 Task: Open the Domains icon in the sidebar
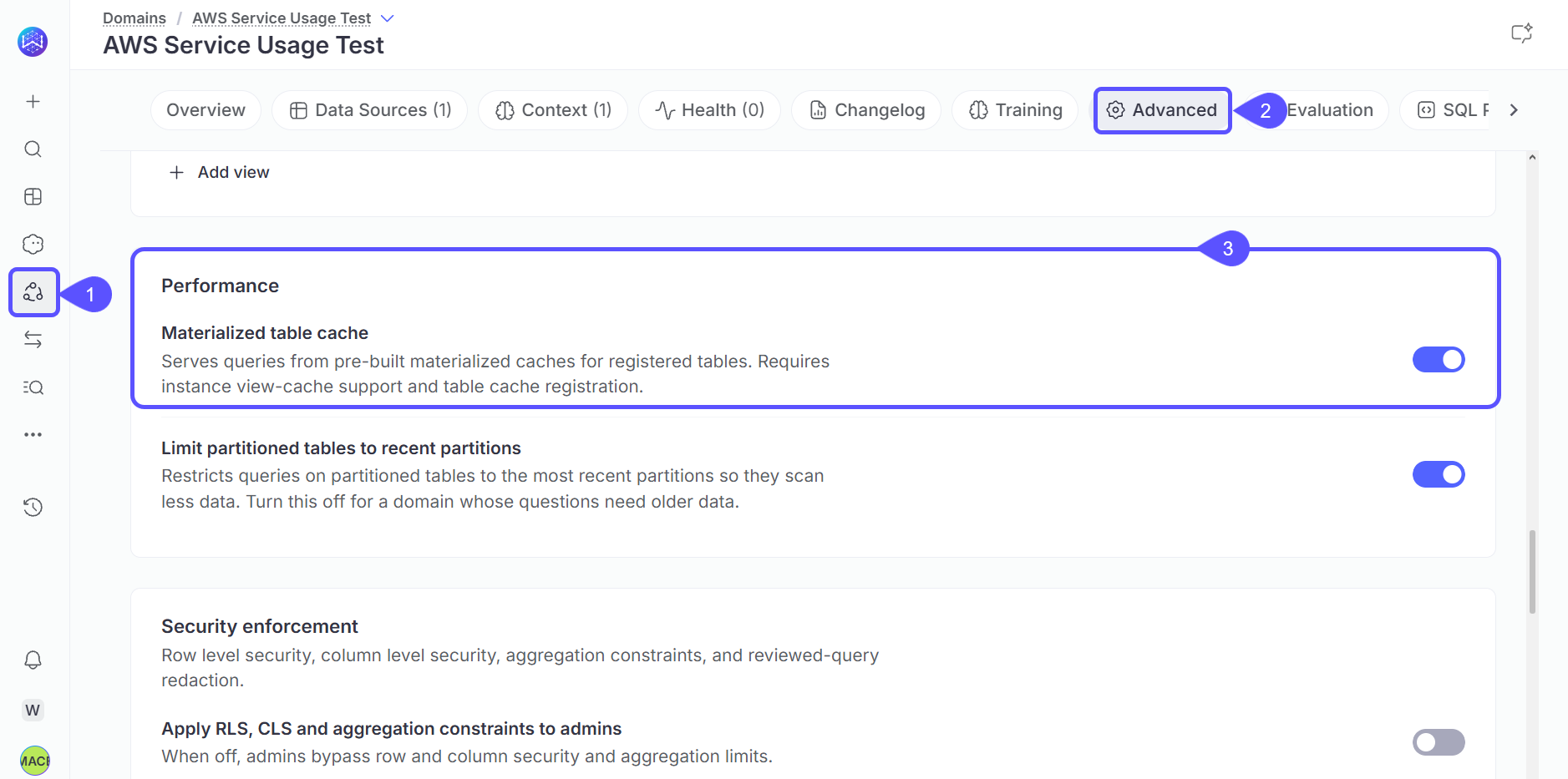click(x=33, y=291)
